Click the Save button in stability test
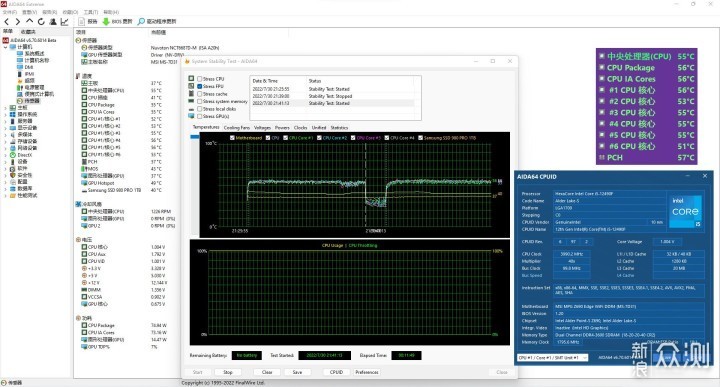720x387 pixels. [x=298, y=372]
